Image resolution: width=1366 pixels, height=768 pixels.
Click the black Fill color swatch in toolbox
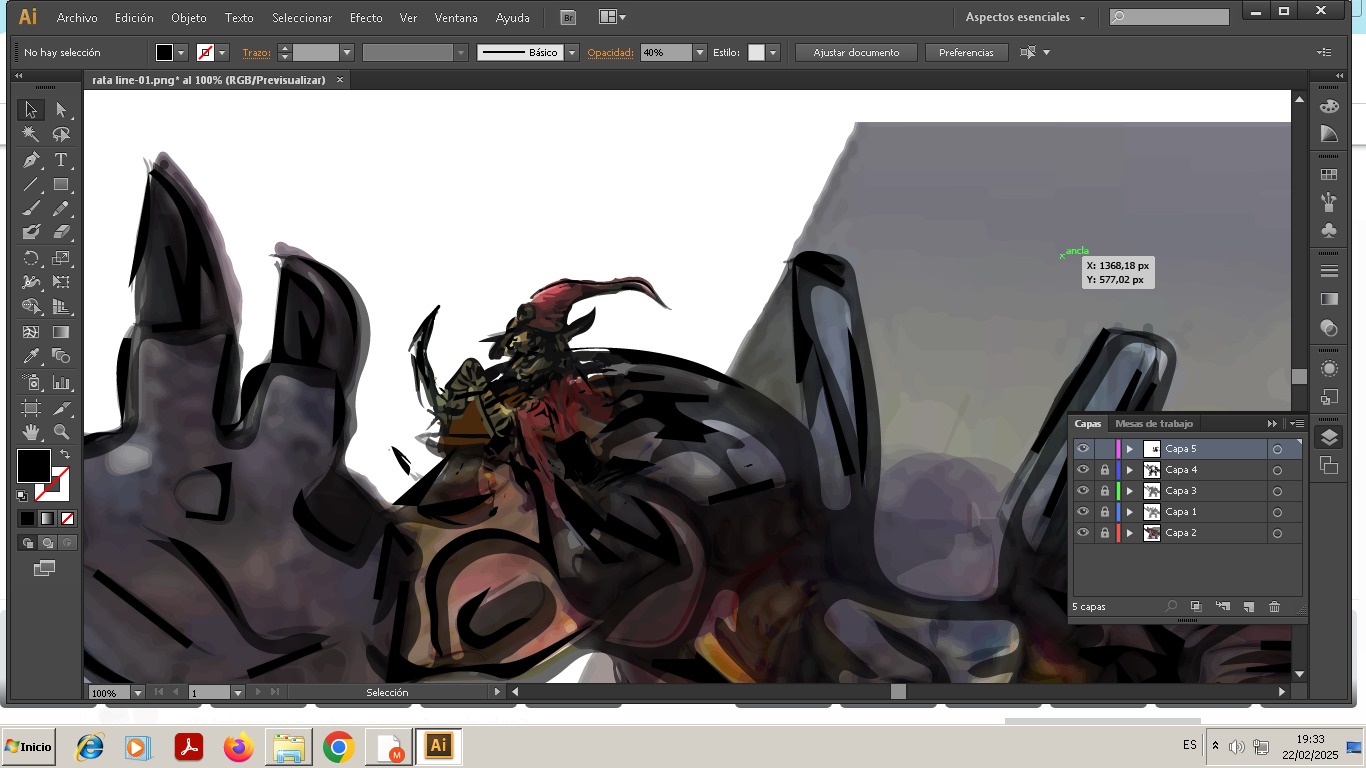33,466
